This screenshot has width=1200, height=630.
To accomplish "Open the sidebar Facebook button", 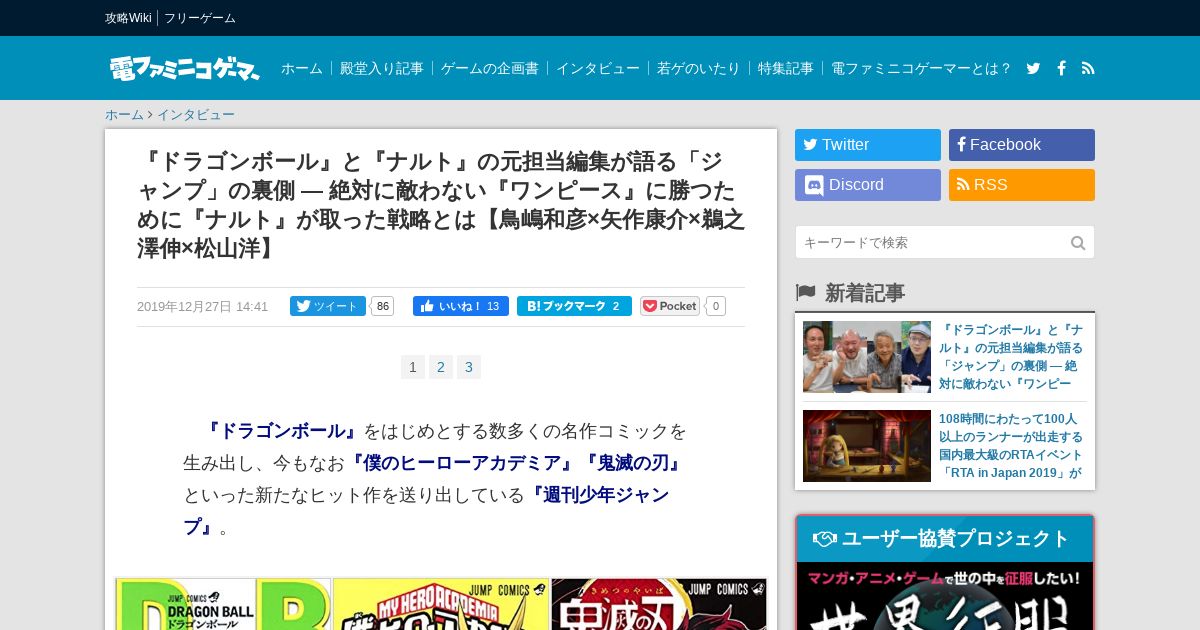I will pyautogui.click(x=1022, y=145).
